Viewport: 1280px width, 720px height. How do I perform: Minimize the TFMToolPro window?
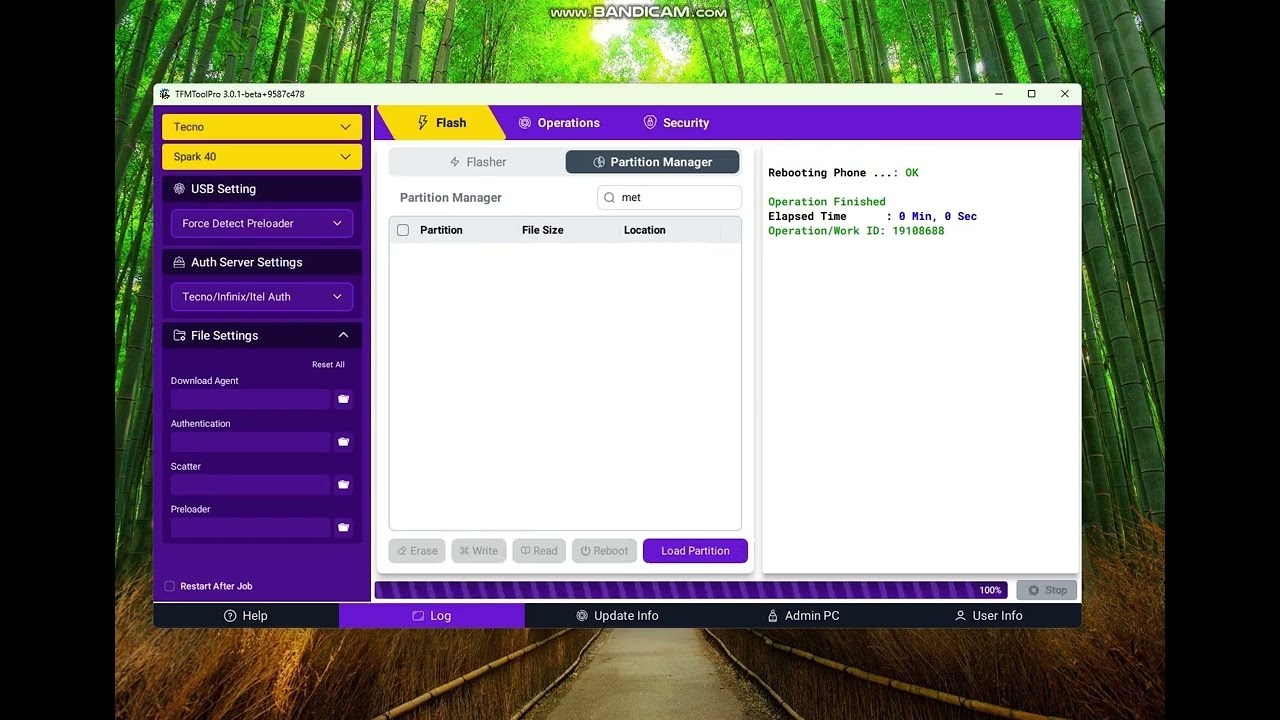click(x=999, y=94)
